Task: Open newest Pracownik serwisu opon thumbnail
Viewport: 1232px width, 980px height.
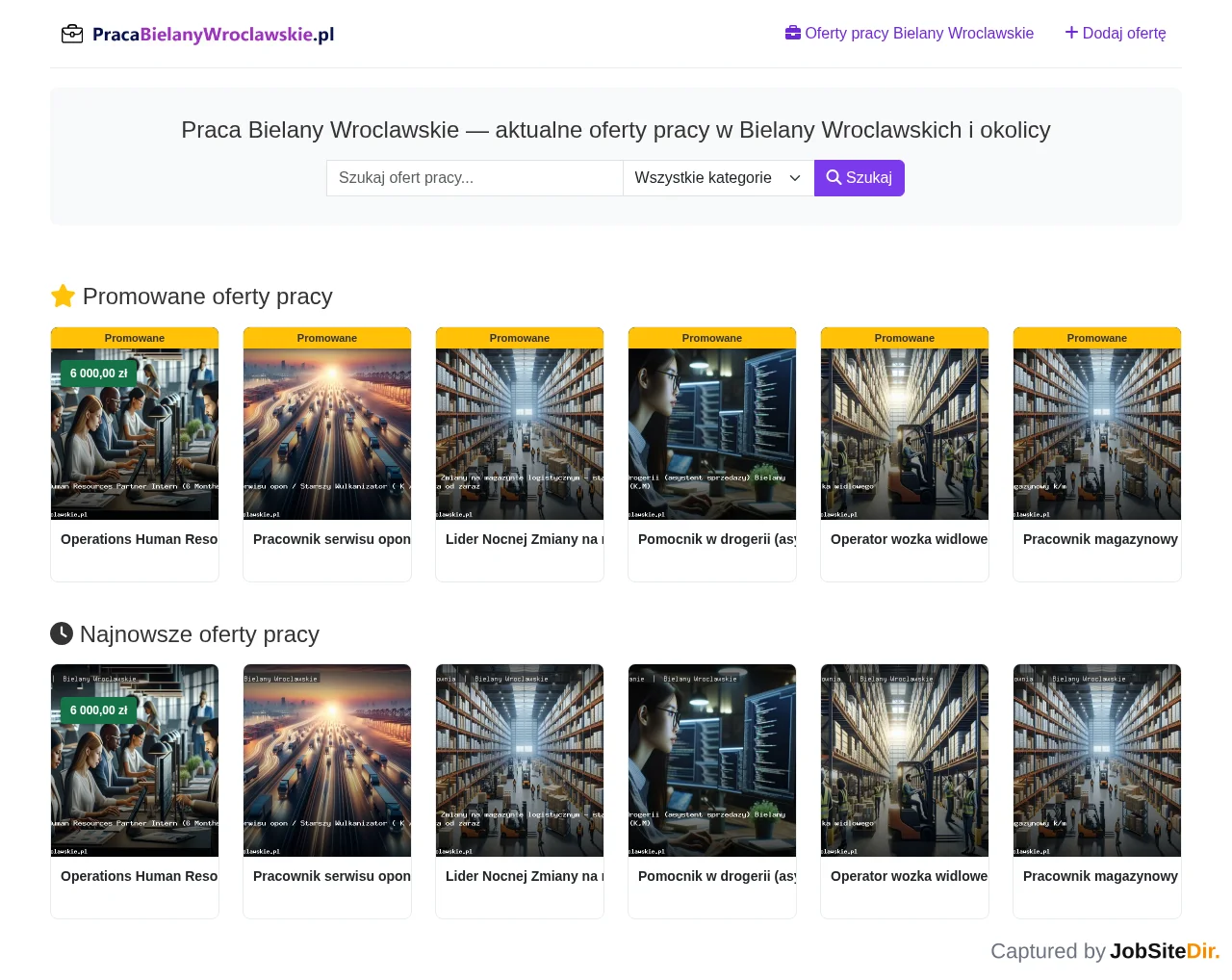Action: pos(327,761)
